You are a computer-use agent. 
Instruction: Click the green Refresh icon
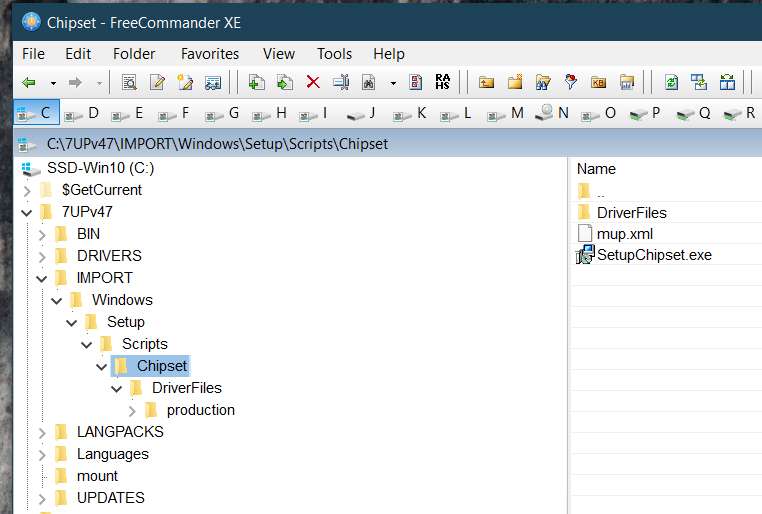(672, 82)
